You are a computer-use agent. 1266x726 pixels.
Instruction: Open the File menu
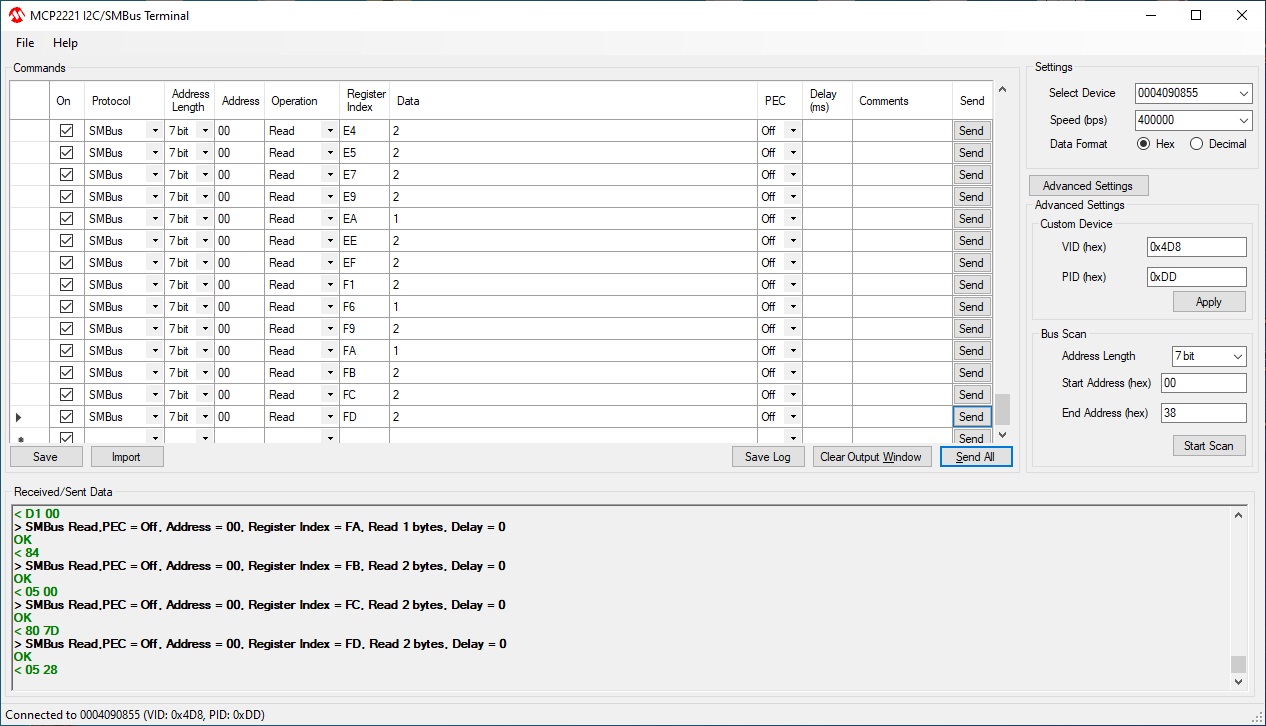tap(25, 43)
